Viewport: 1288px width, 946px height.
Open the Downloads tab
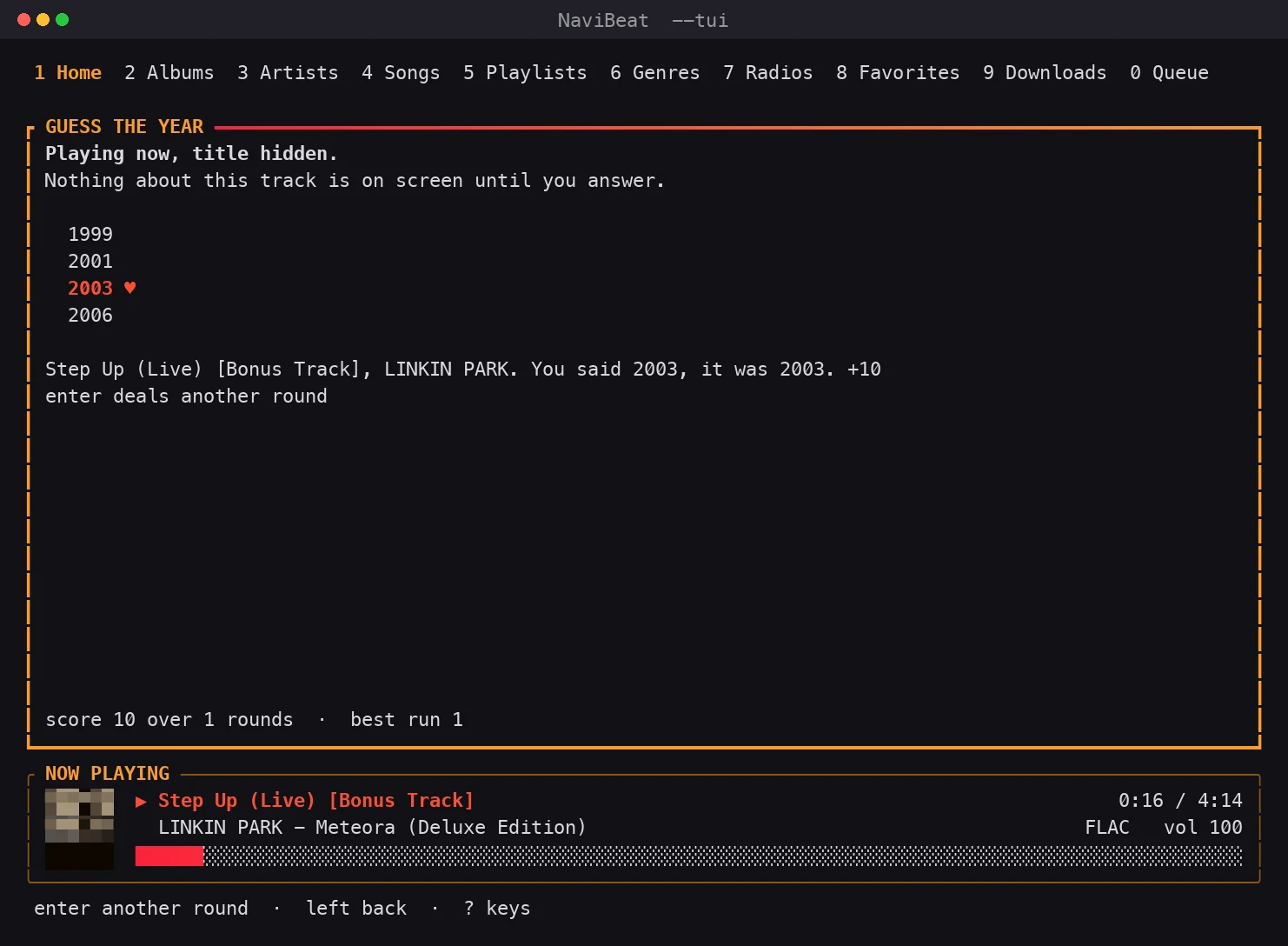click(x=1045, y=73)
